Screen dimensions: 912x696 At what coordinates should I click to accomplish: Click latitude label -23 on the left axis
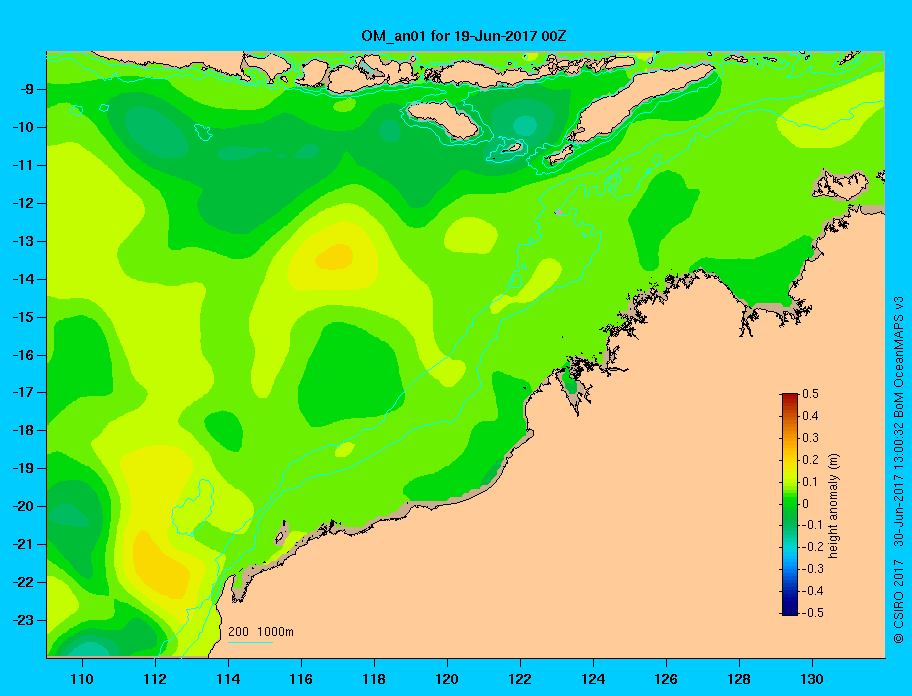tap(22, 620)
